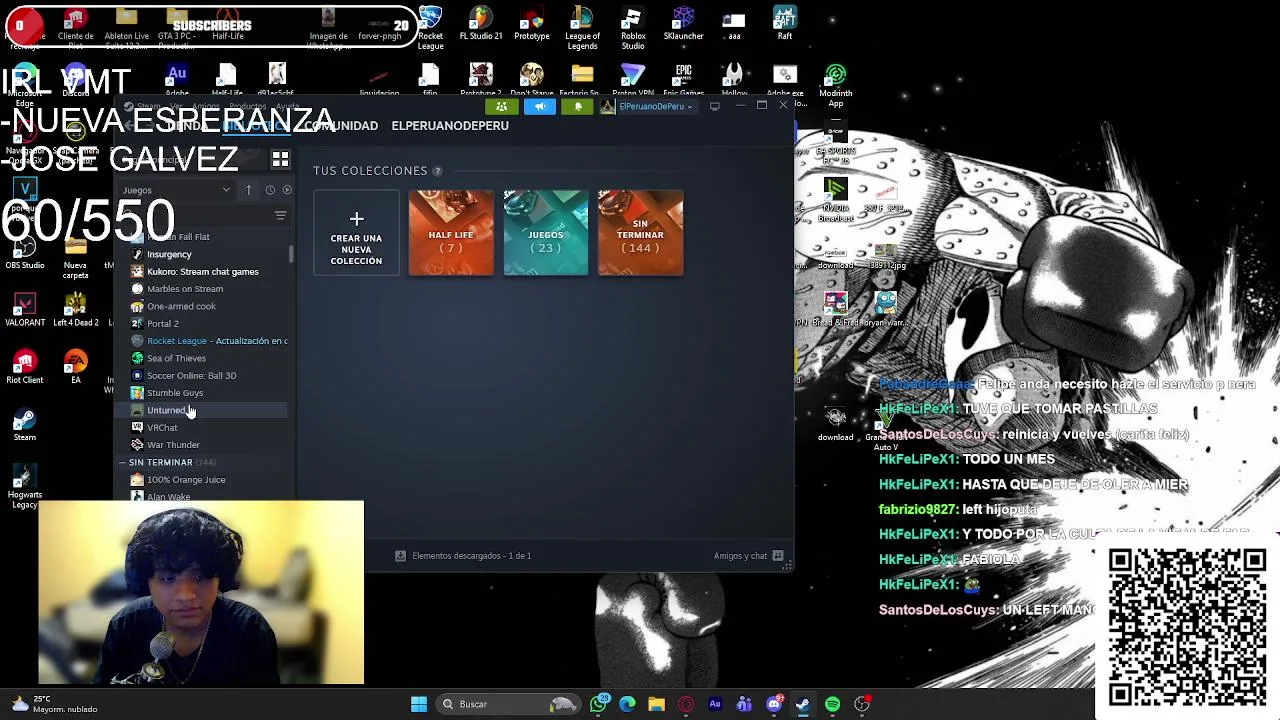Screen dimensions: 1280x720
Task: Open the ELPERUANODEPERU profile tab
Action: pos(450,126)
